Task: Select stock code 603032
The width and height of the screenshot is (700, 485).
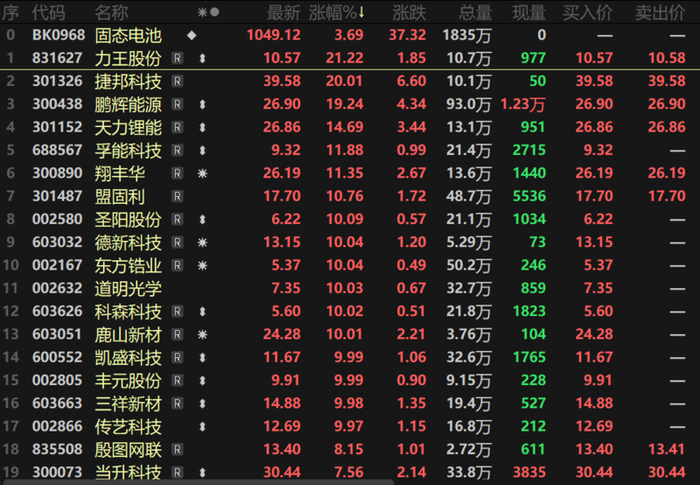Action: pos(57,242)
